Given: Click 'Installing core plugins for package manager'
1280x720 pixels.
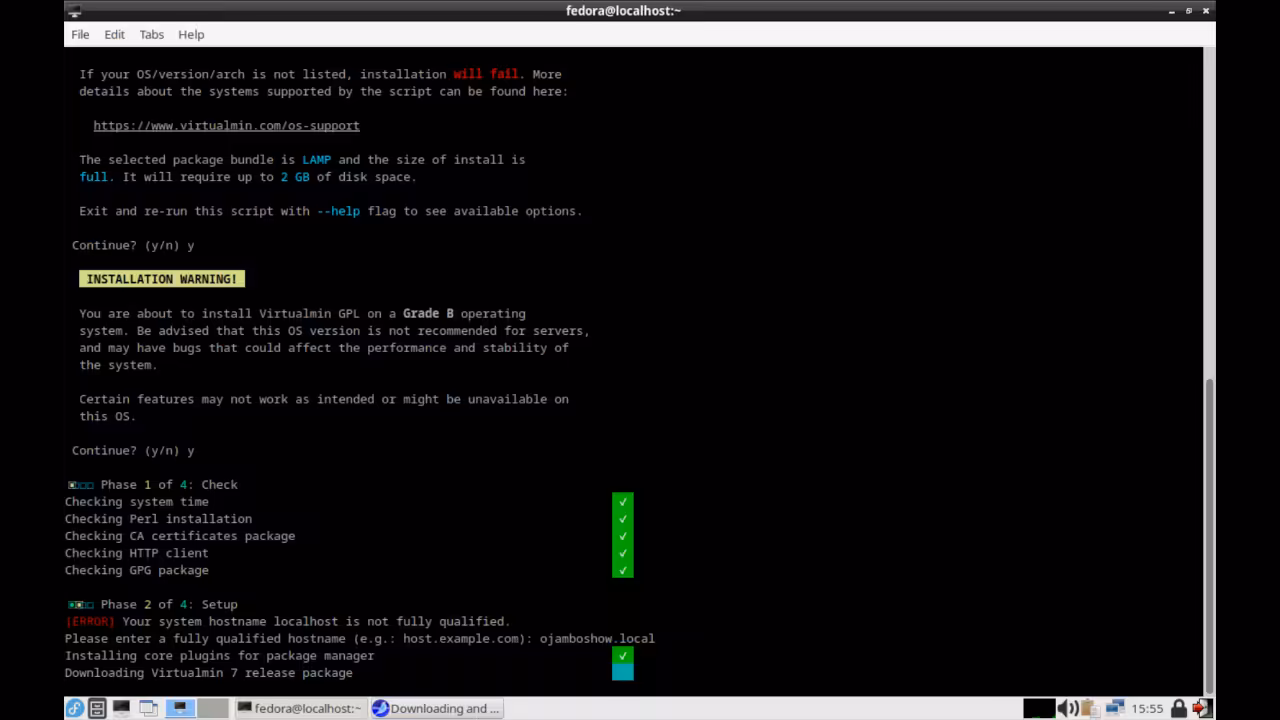Looking at the screenshot, I should [x=220, y=656].
